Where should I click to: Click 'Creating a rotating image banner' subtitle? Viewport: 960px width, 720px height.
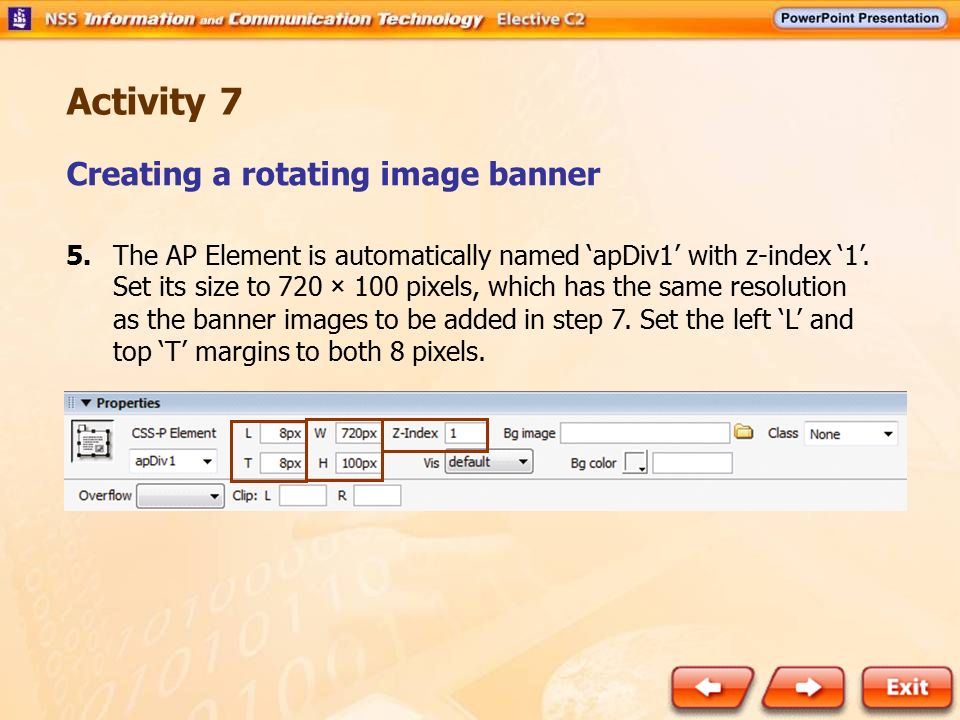[333, 174]
